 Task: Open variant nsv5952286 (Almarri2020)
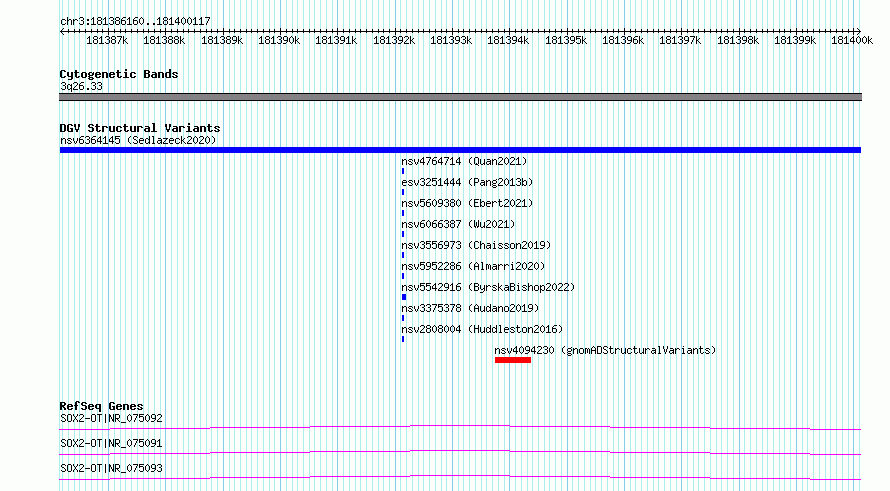pos(473,266)
